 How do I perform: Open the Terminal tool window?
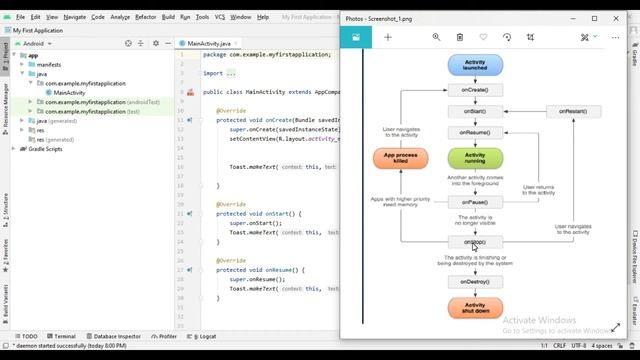click(61, 336)
